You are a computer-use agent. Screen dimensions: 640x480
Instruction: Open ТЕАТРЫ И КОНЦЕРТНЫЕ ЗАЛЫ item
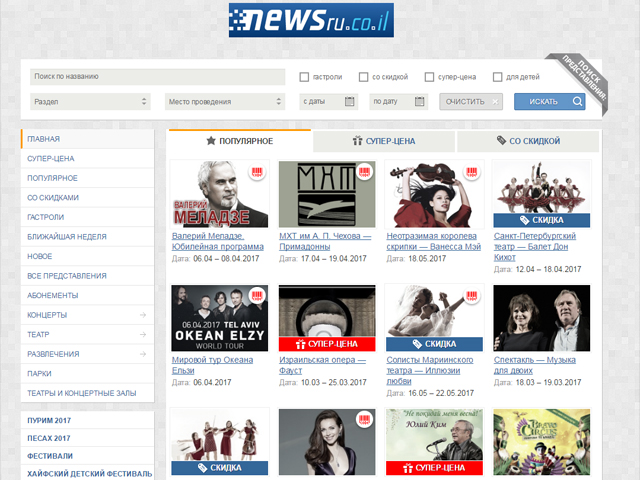[87, 393]
